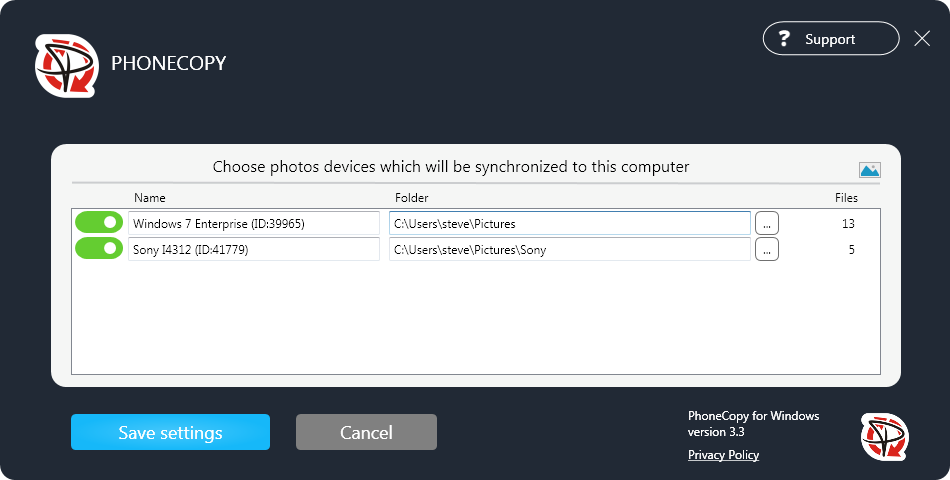Image resolution: width=950 pixels, height=480 pixels.
Task: Click the Folder column header
Action: click(x=411, y=198)
